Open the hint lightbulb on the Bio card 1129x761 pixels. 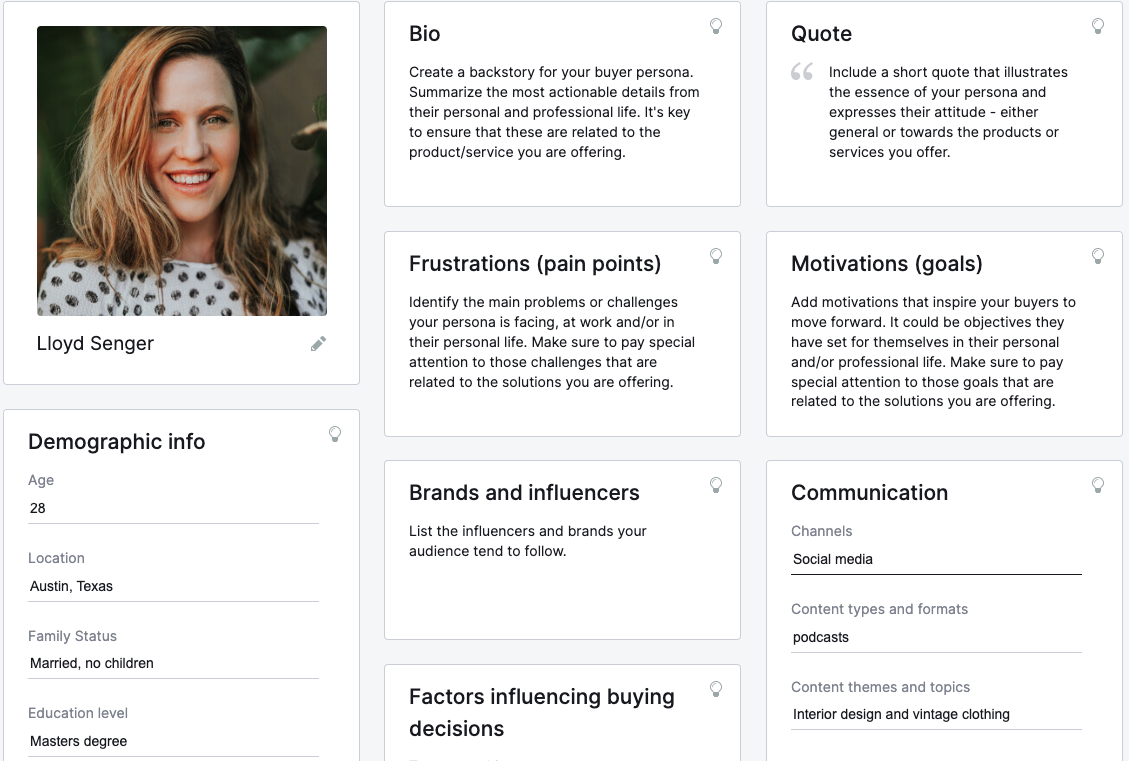[716, 27]
